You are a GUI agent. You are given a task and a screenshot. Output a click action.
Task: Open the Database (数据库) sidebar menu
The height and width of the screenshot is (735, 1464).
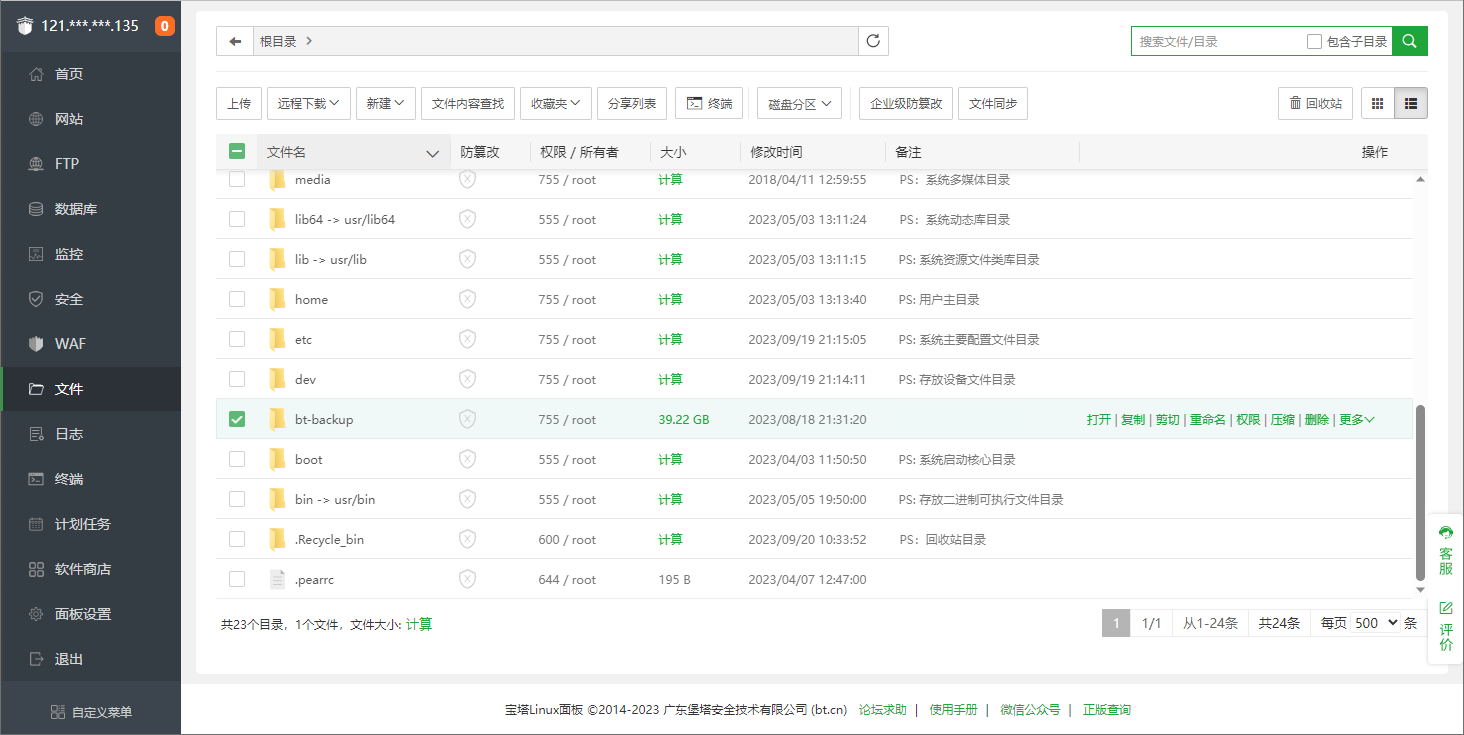tap(75, 209)
